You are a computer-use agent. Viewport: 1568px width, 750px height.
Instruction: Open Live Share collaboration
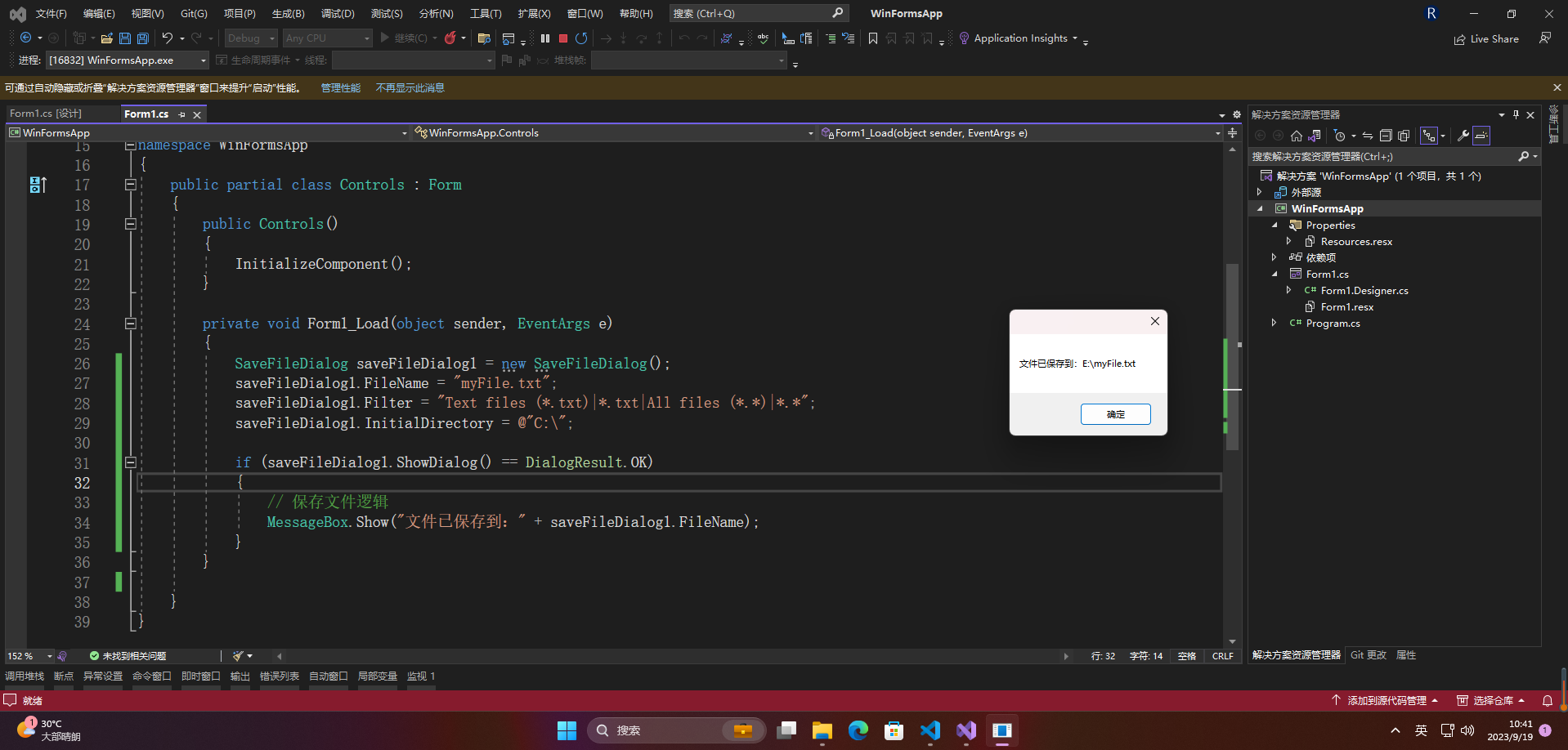tap(1486, 39)
